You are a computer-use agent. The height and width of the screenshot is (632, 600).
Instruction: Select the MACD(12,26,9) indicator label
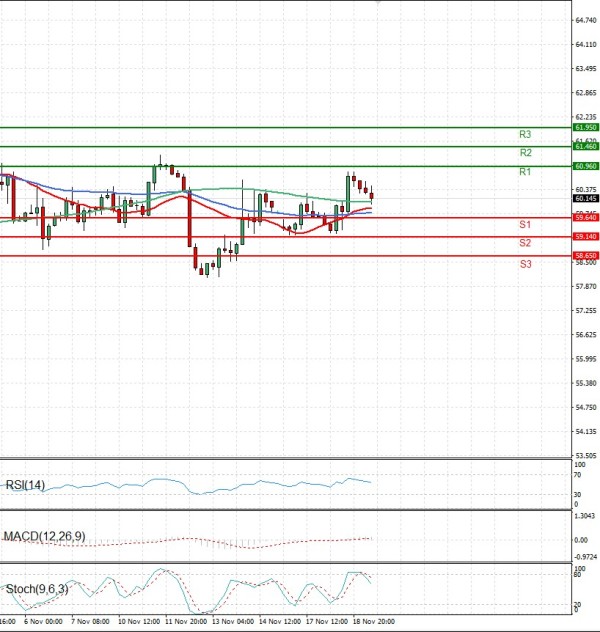[x=43, y=537]
